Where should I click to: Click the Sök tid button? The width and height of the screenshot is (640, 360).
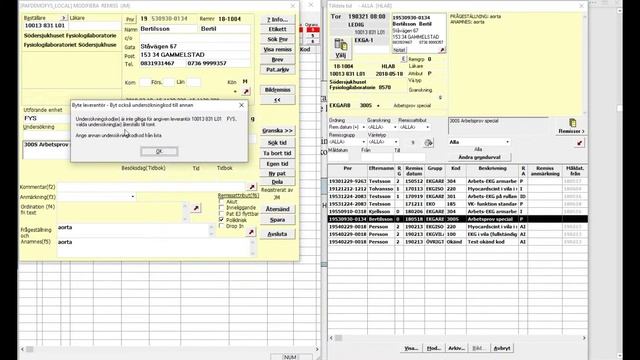(278, 143)
